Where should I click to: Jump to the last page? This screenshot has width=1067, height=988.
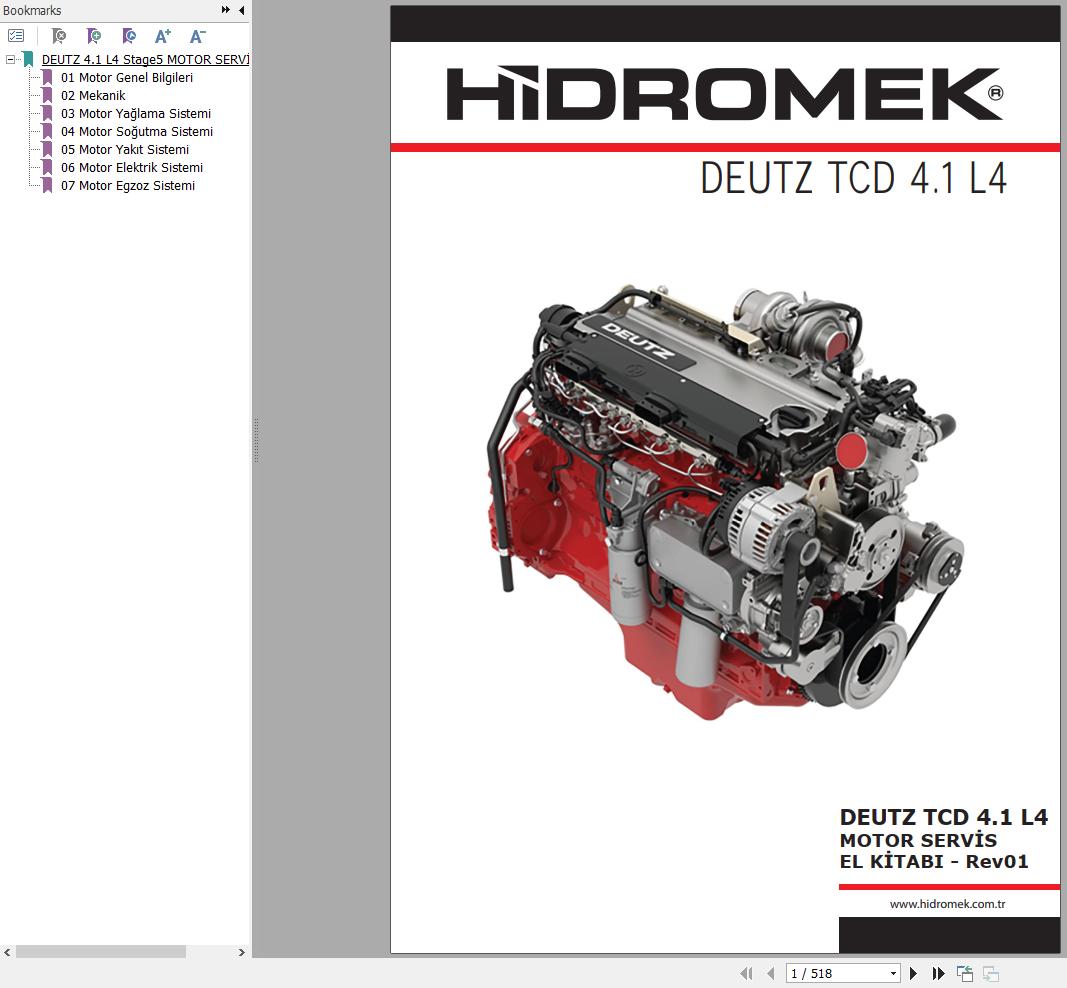tap(938, 972)
